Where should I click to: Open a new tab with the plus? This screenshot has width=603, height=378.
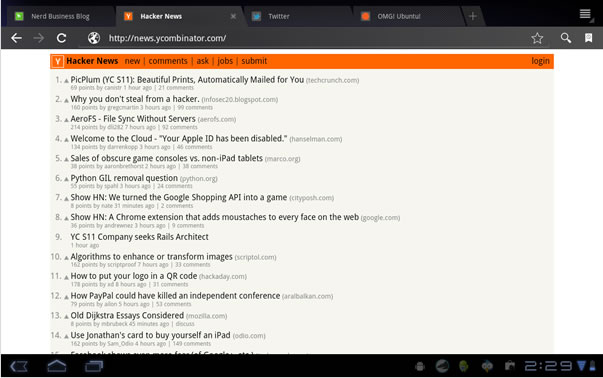tap(473, 16)
